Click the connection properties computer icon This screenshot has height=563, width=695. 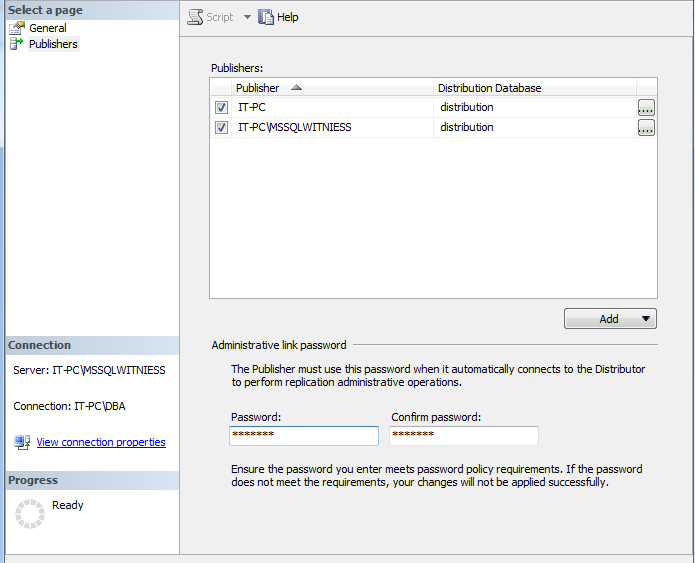(22, 442)
